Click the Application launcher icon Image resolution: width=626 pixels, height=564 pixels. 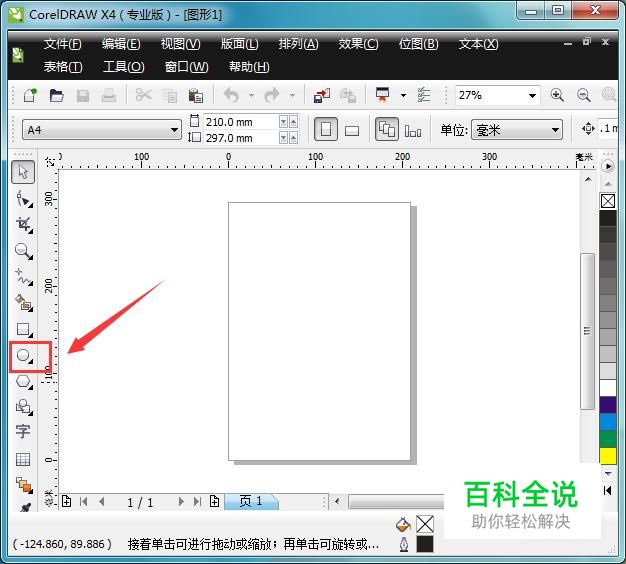[382, 95]
